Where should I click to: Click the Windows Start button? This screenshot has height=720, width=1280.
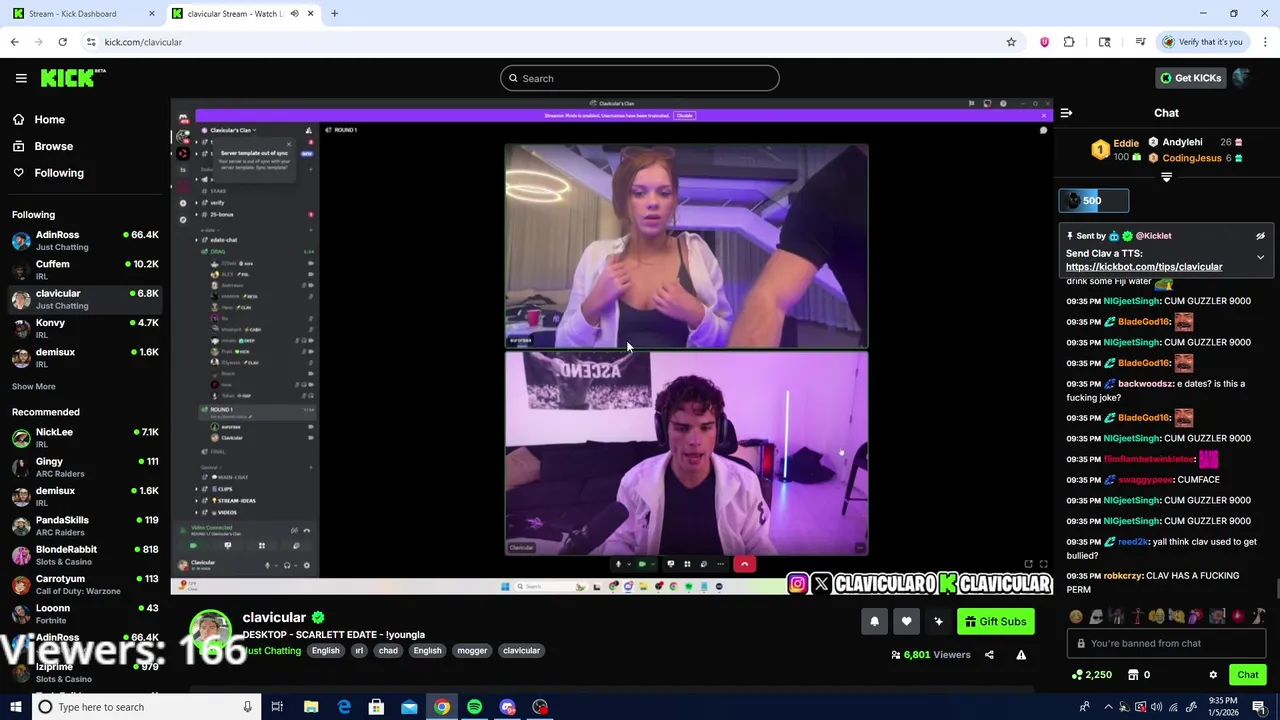pos(15,707)
